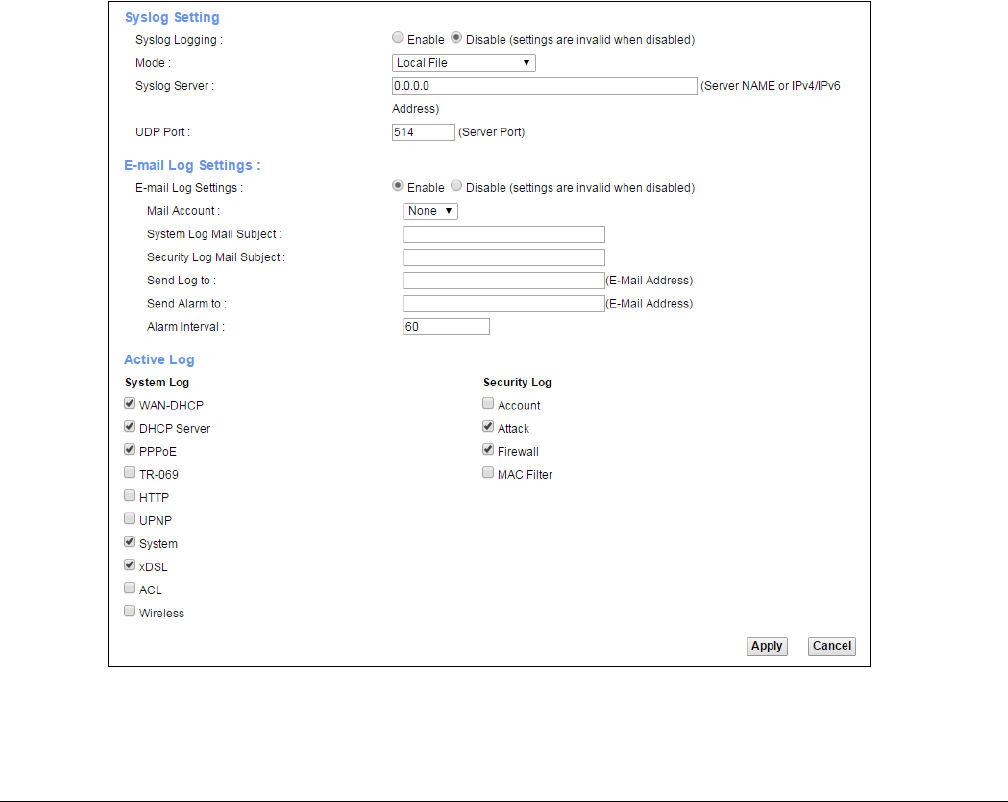Viewport: 1008px width, 802px height.
Task: Click the Alarm Interval field
Action: (x=446, y=327)
